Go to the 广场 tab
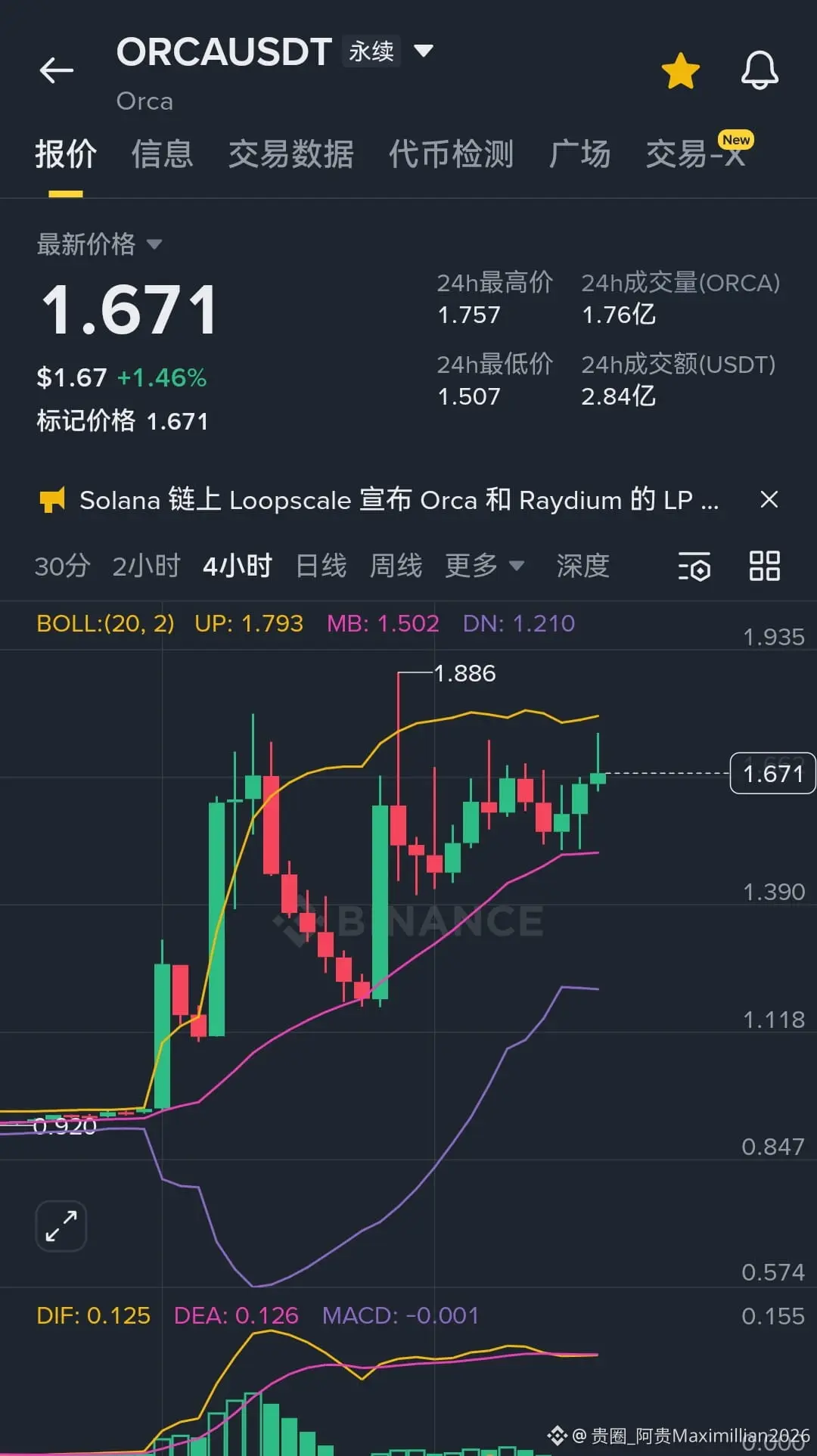The width and height of the screenshot is (817, 1456). (x=579, y=154)
